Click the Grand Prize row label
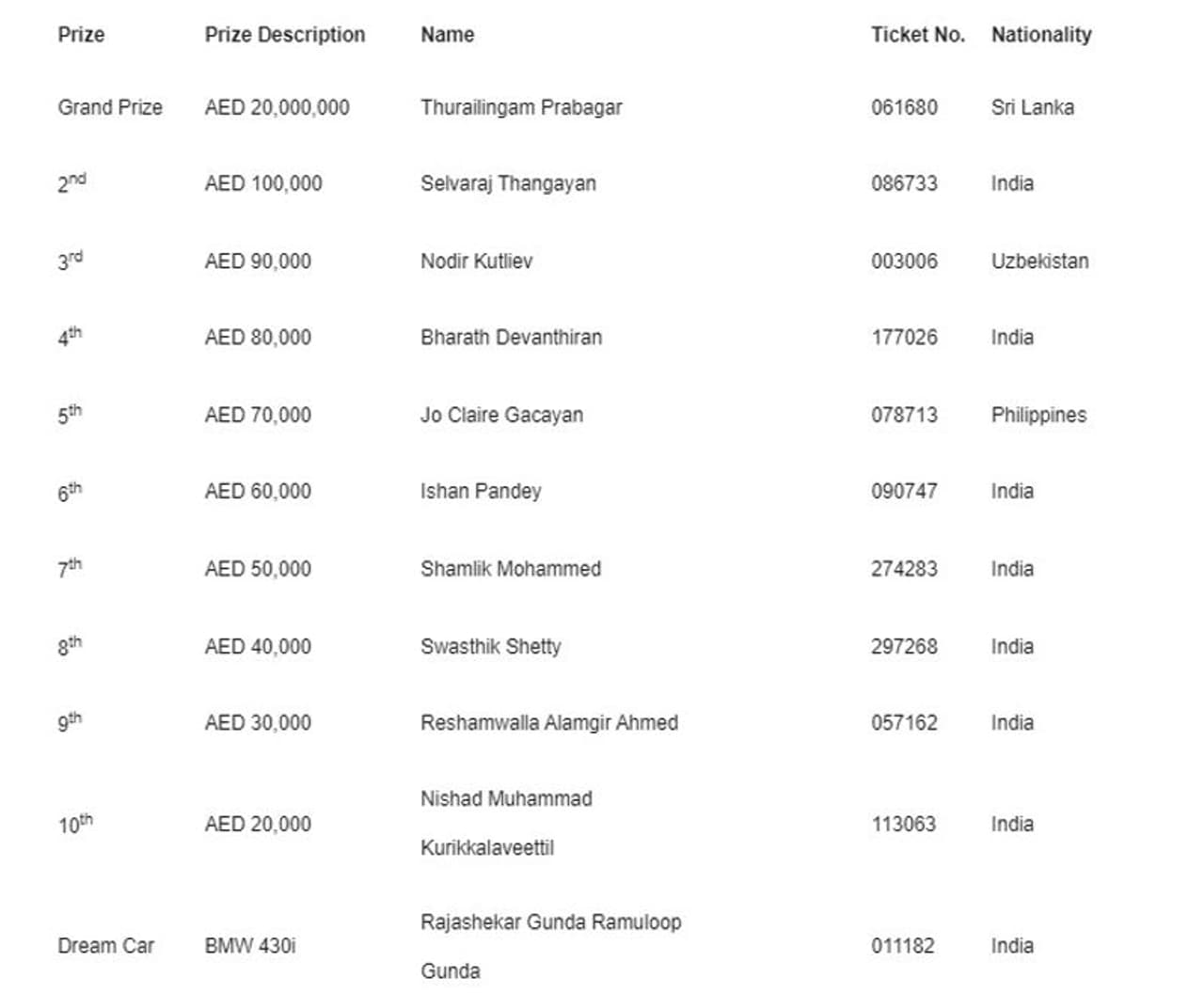The height and width of the screenshot is (993, 1204). (x=109, y=107)
